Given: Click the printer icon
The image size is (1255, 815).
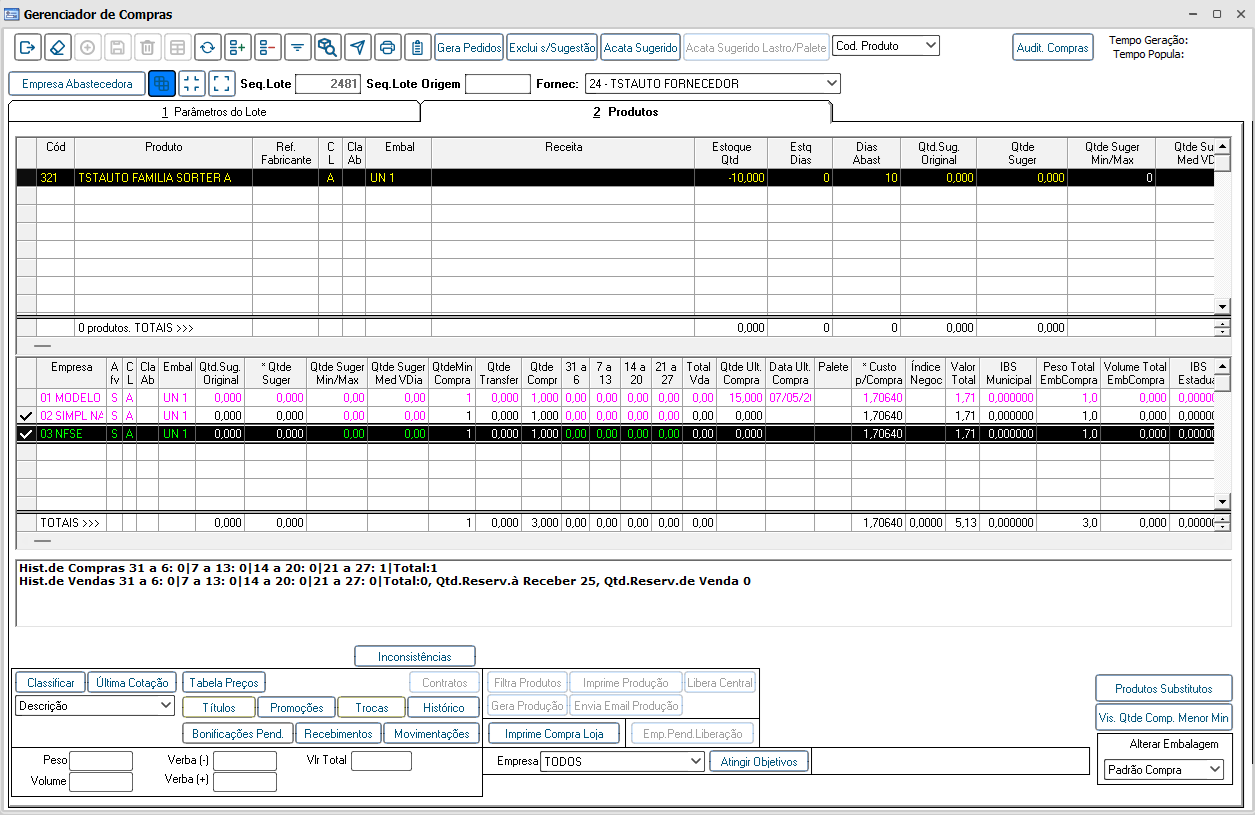Looking at the screenshot, I should (x=387, y=47).
